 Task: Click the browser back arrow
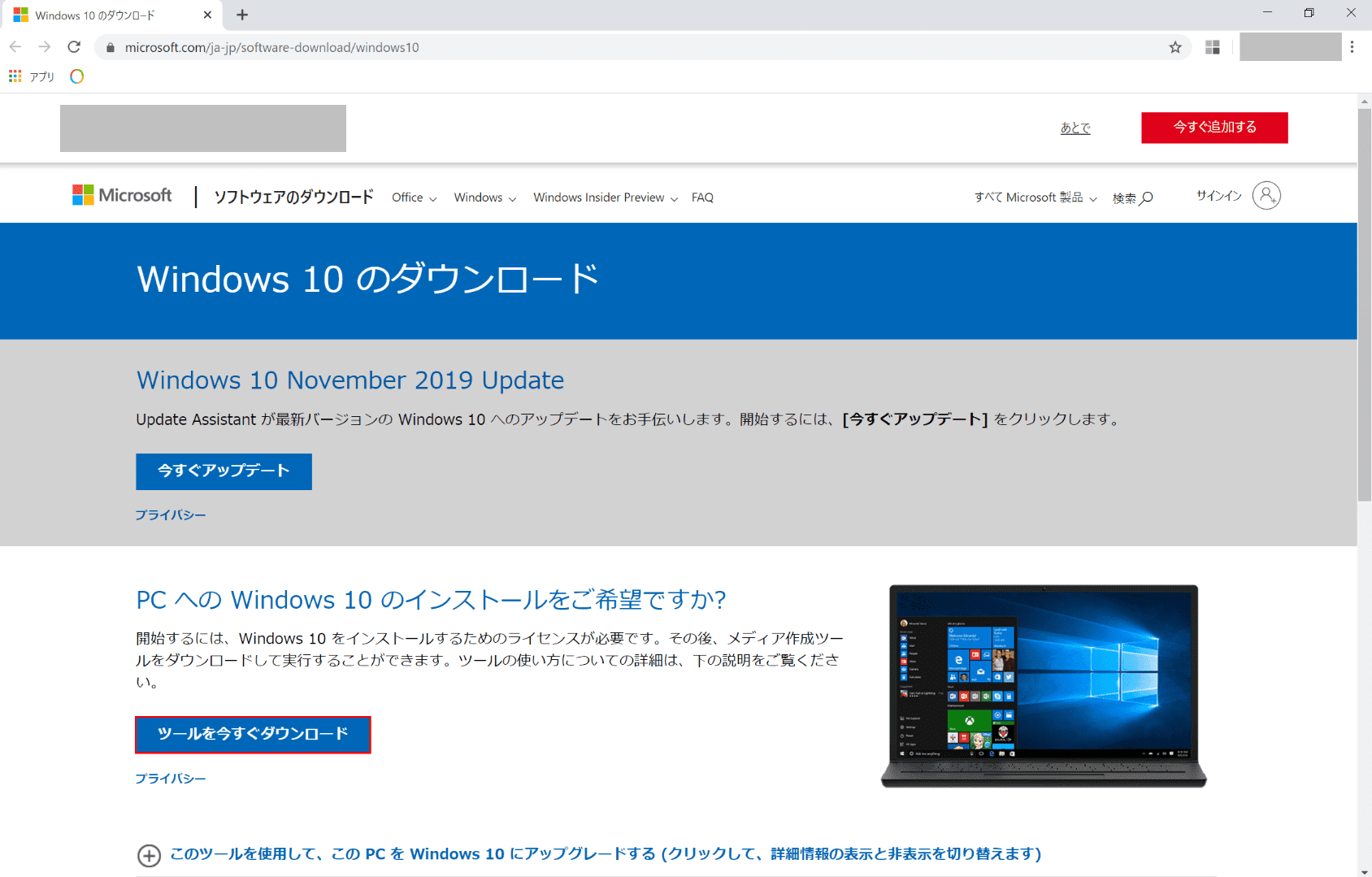[15, 47]
